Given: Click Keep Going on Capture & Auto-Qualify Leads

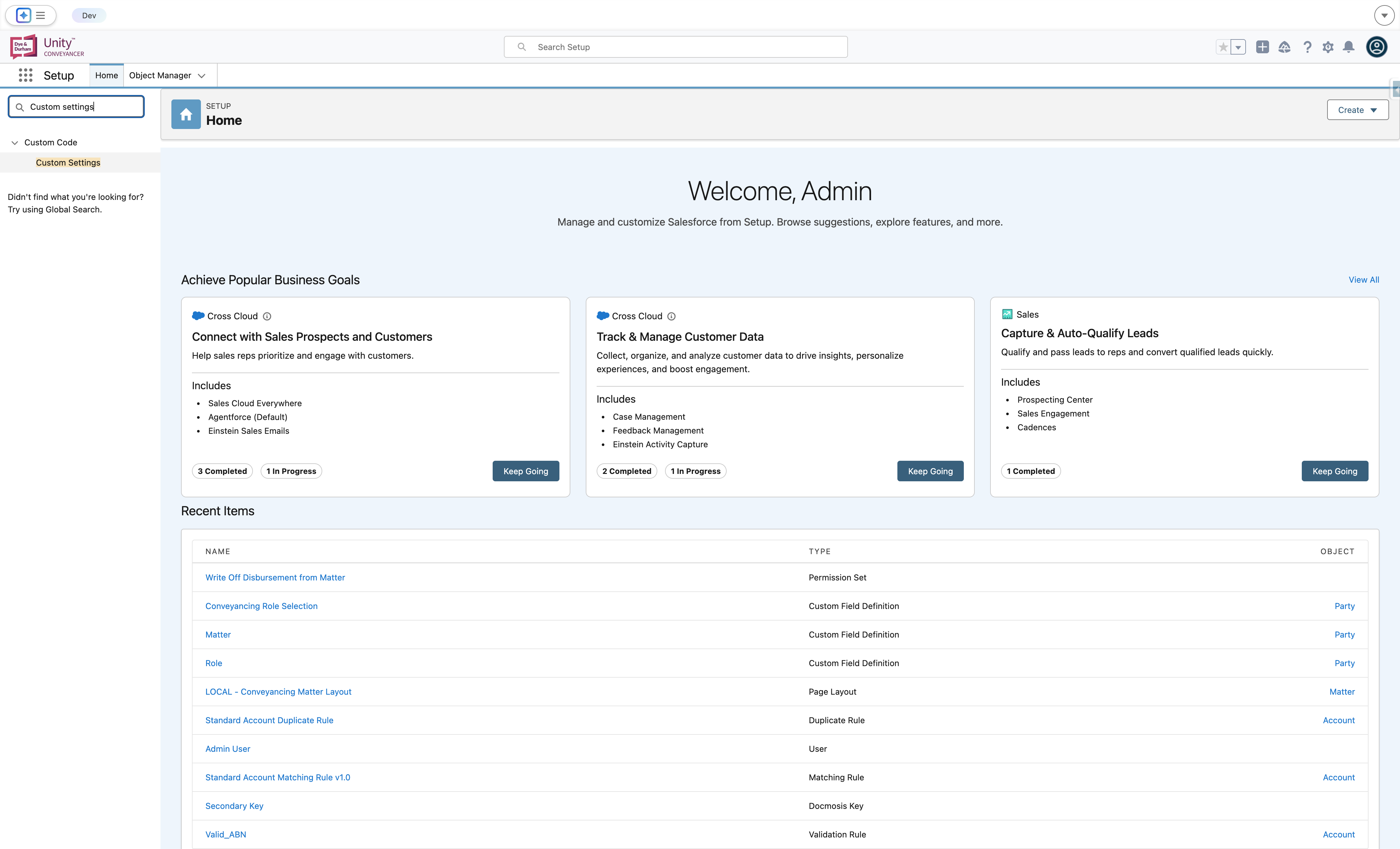Looking at the screenshot, I should click(x=1335, y=471).
